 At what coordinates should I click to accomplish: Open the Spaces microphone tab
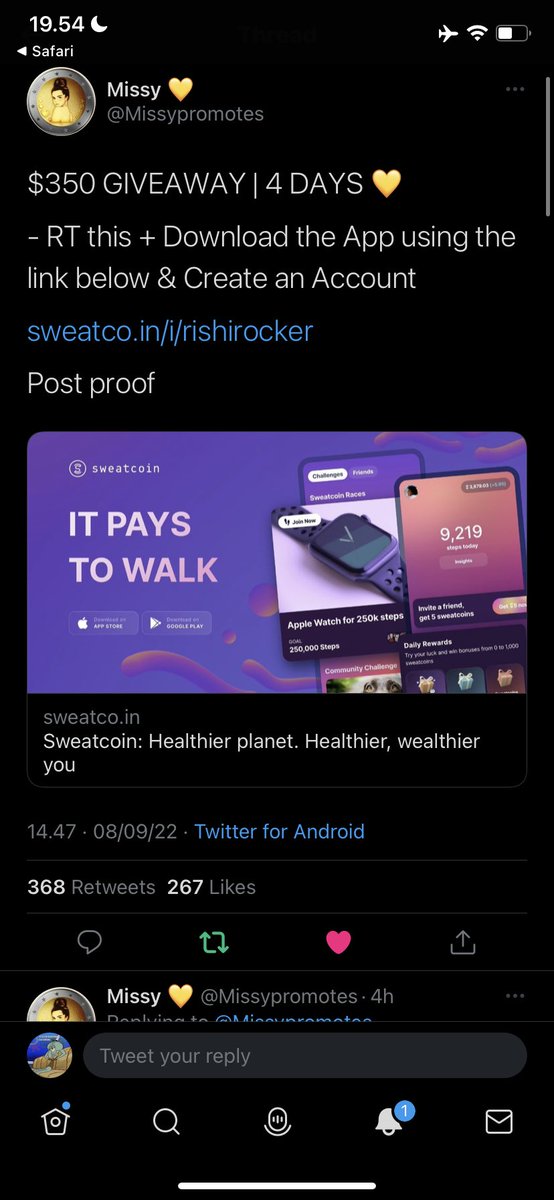pos(277,1122)
